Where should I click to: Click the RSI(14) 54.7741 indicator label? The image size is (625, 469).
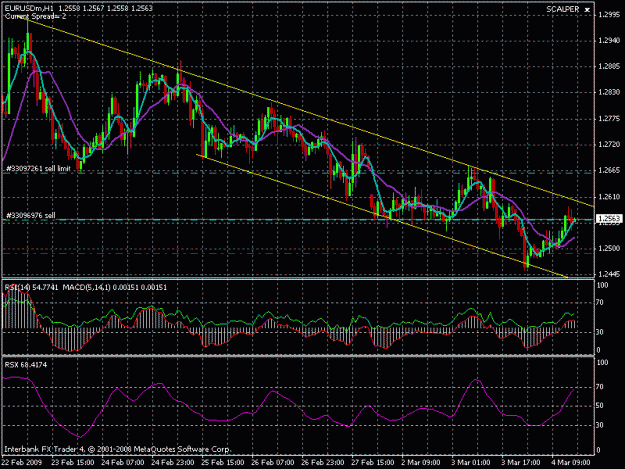[x=31, y=287]
